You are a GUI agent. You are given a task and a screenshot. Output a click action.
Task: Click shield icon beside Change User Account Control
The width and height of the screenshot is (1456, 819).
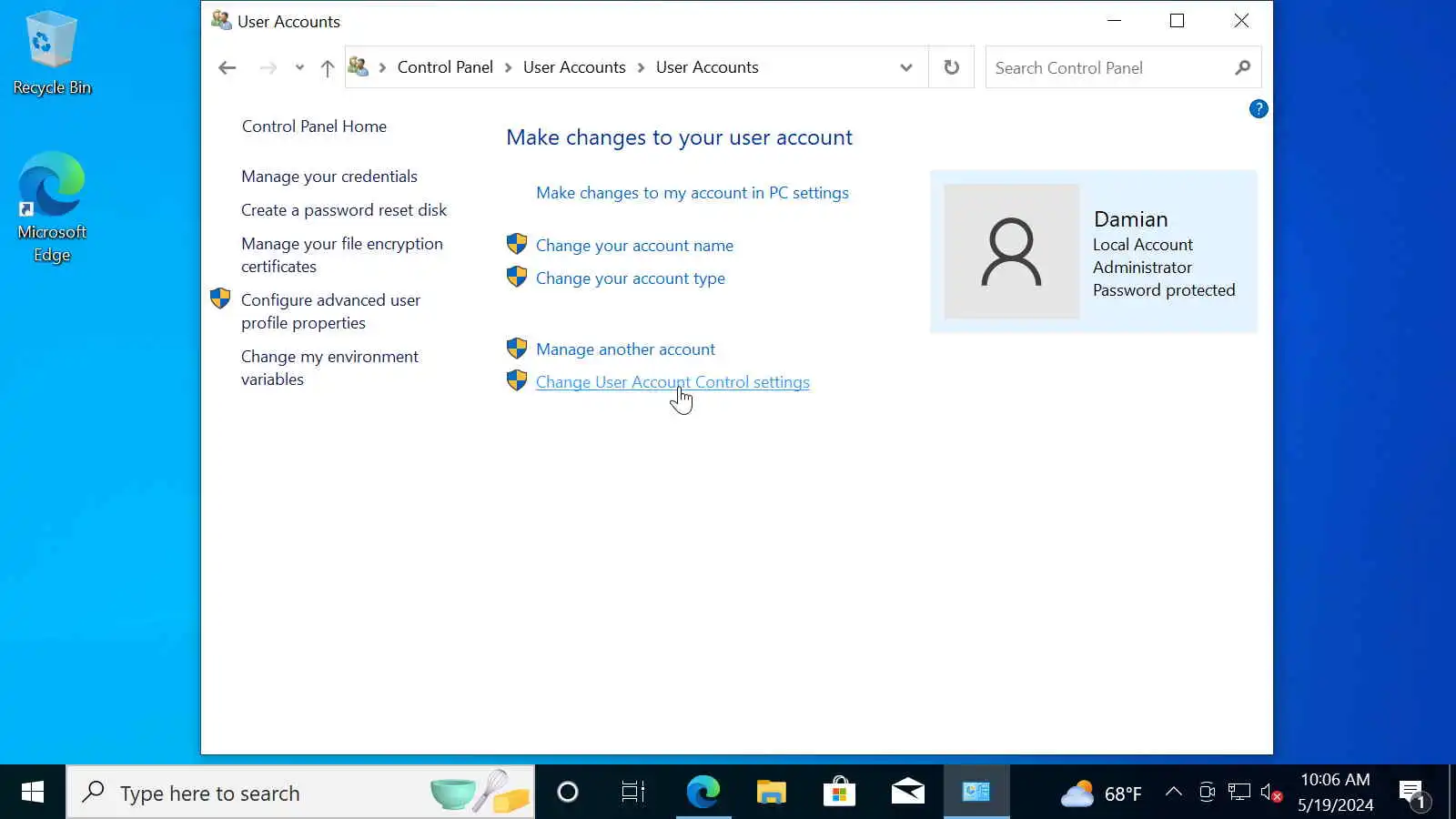click(x=517, y=380)
